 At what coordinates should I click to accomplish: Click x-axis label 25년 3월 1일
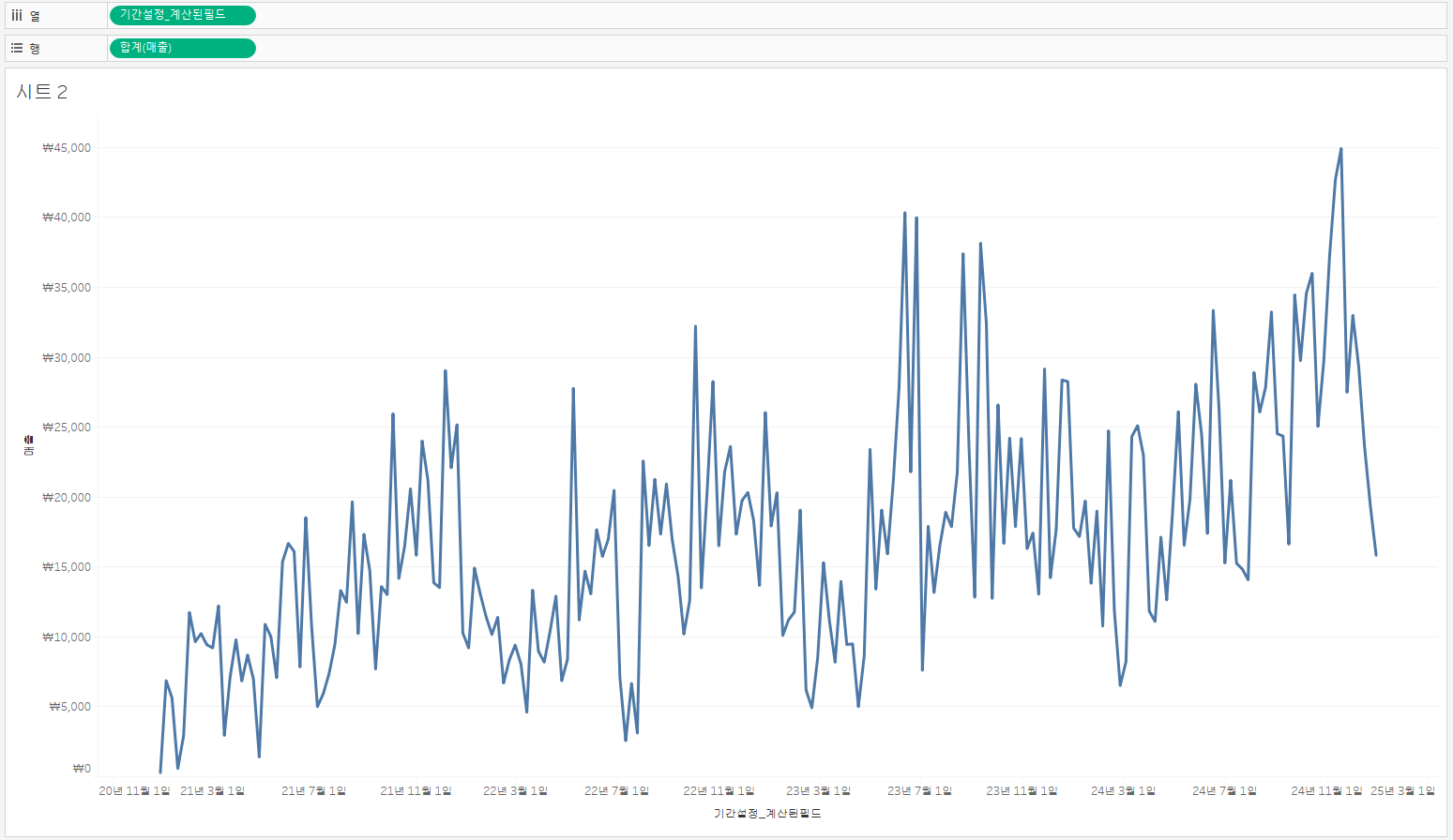1402,791
